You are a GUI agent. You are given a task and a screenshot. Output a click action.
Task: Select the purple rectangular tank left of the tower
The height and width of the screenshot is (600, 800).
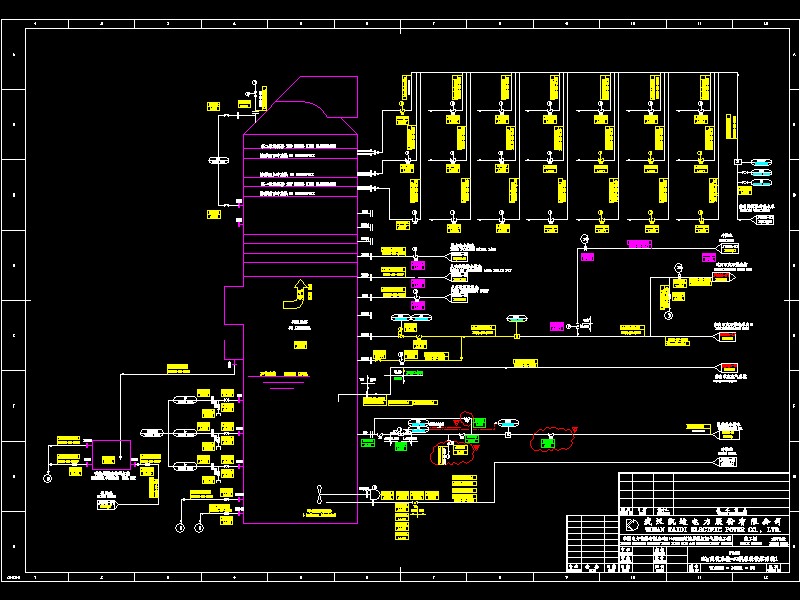pyautogui.click(x=111, y=455)
